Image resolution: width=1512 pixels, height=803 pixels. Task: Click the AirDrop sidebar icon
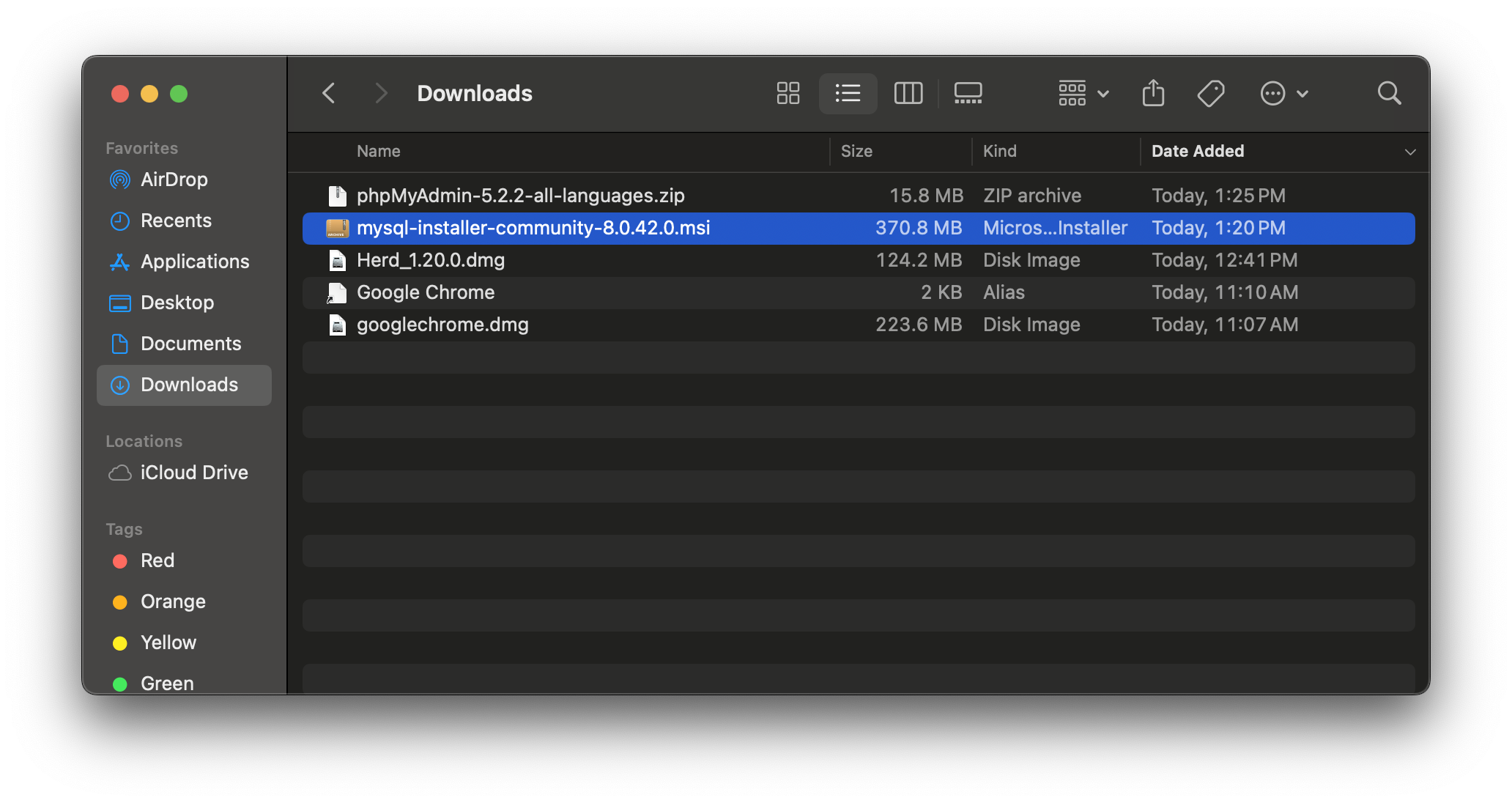tap(120, 180)
